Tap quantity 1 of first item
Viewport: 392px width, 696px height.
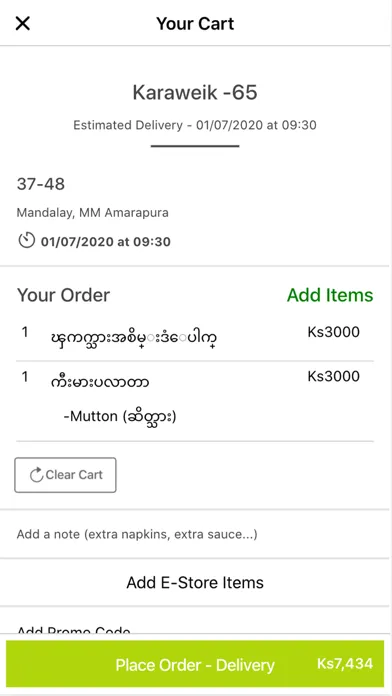point(25,332)
